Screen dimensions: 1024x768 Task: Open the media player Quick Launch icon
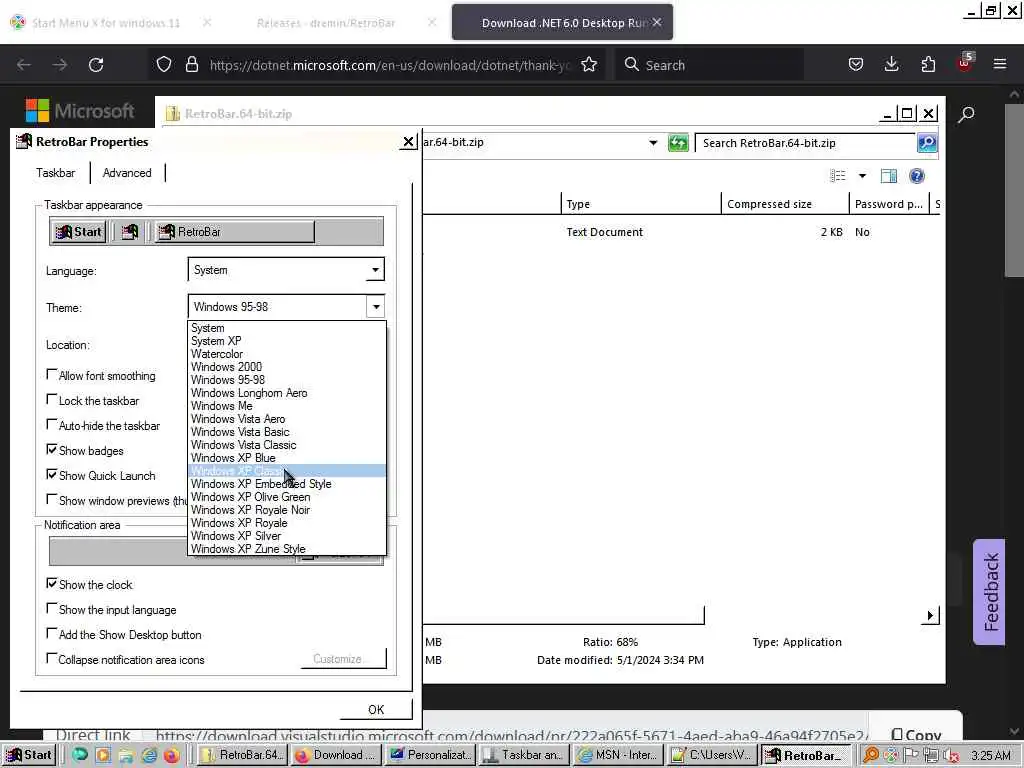click(x=103, y=756)
